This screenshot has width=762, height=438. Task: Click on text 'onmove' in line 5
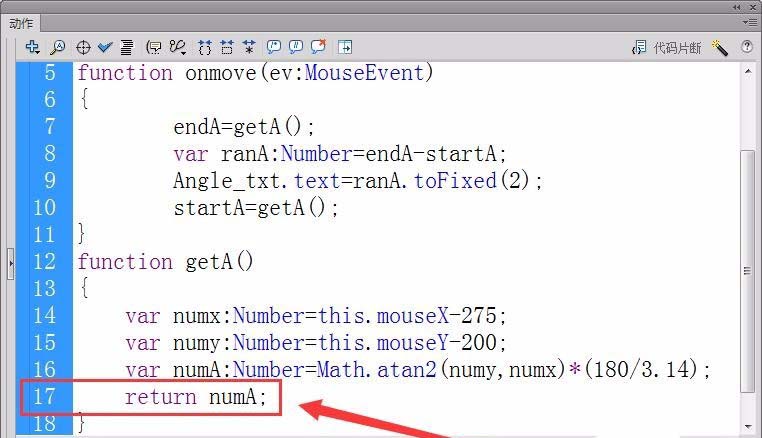[x=221, y=73]
